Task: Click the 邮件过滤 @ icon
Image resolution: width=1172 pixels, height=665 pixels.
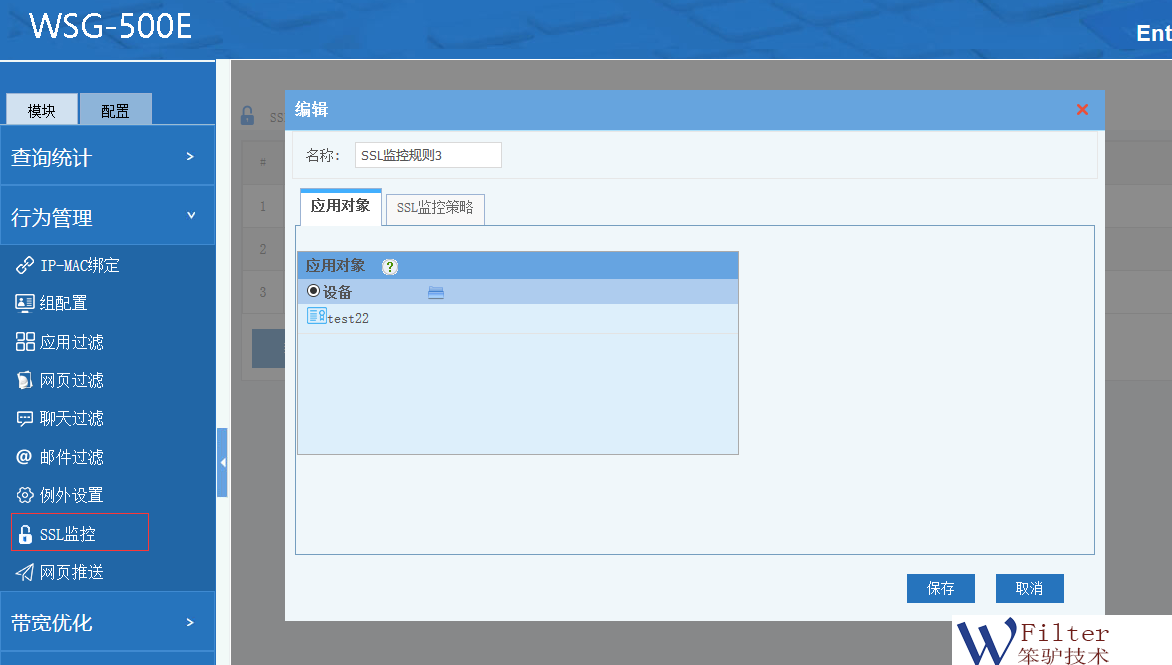Action: 25,457
